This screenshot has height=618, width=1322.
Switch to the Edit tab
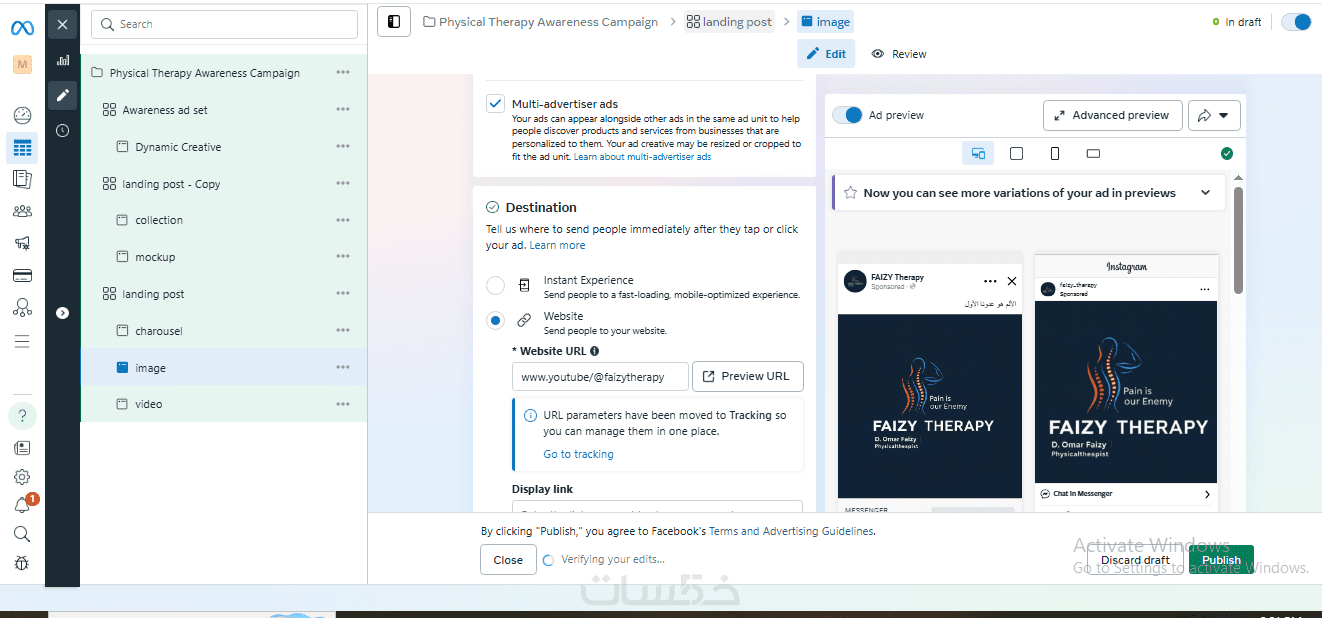pos(826,54)
